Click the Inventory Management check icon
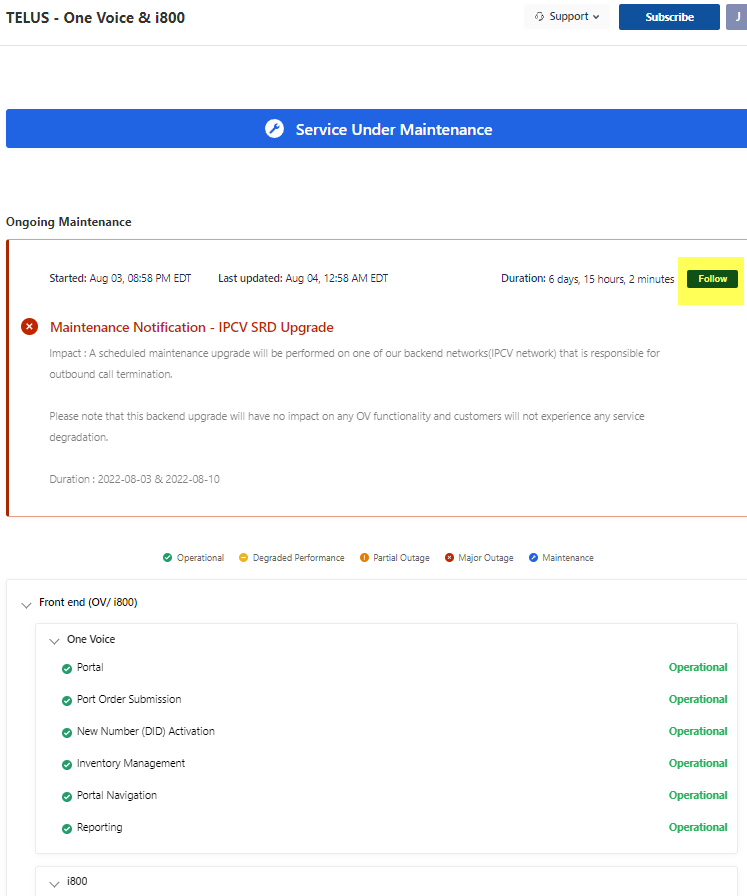 point(67,765)
